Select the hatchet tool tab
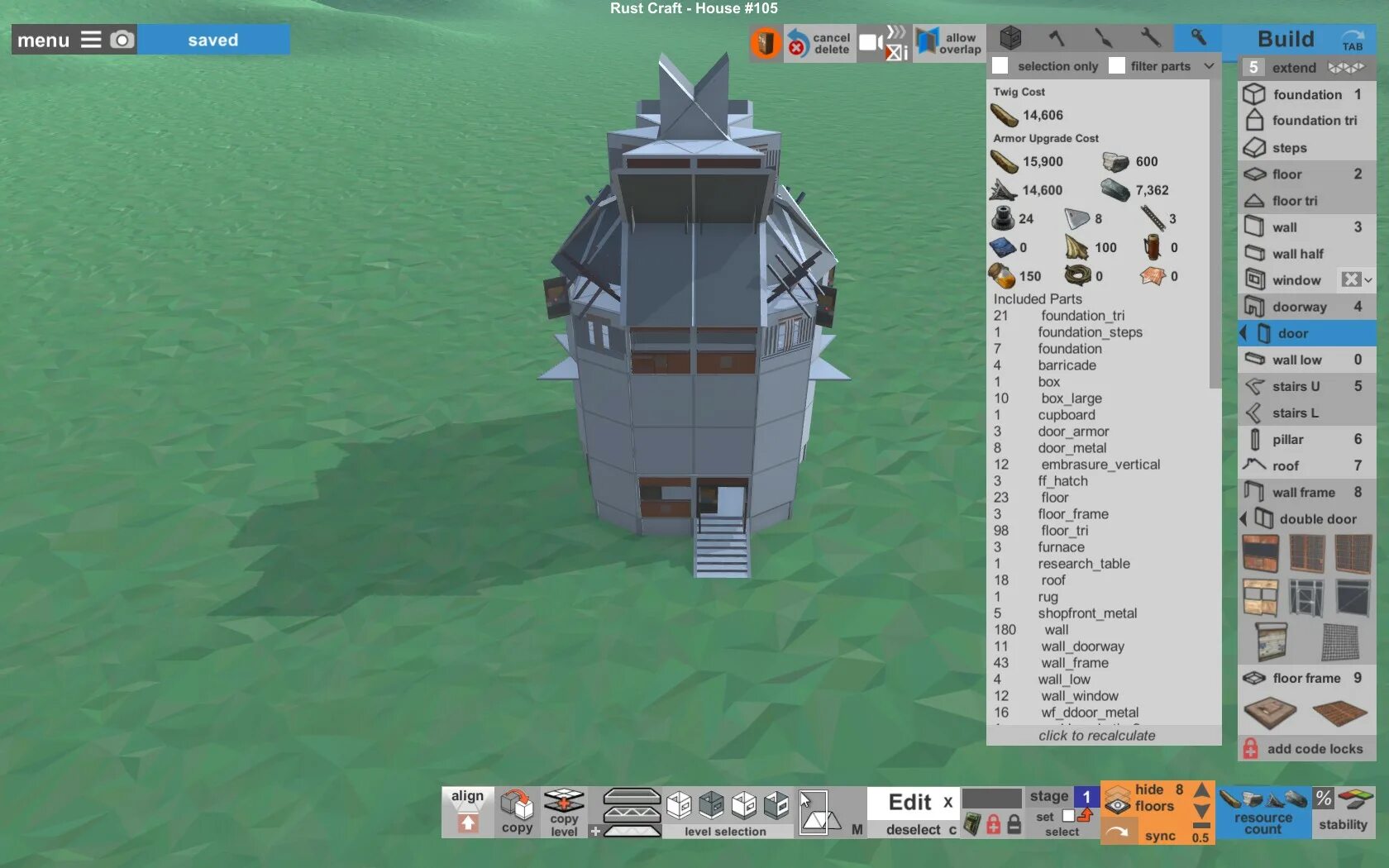 click(1057, 38)
